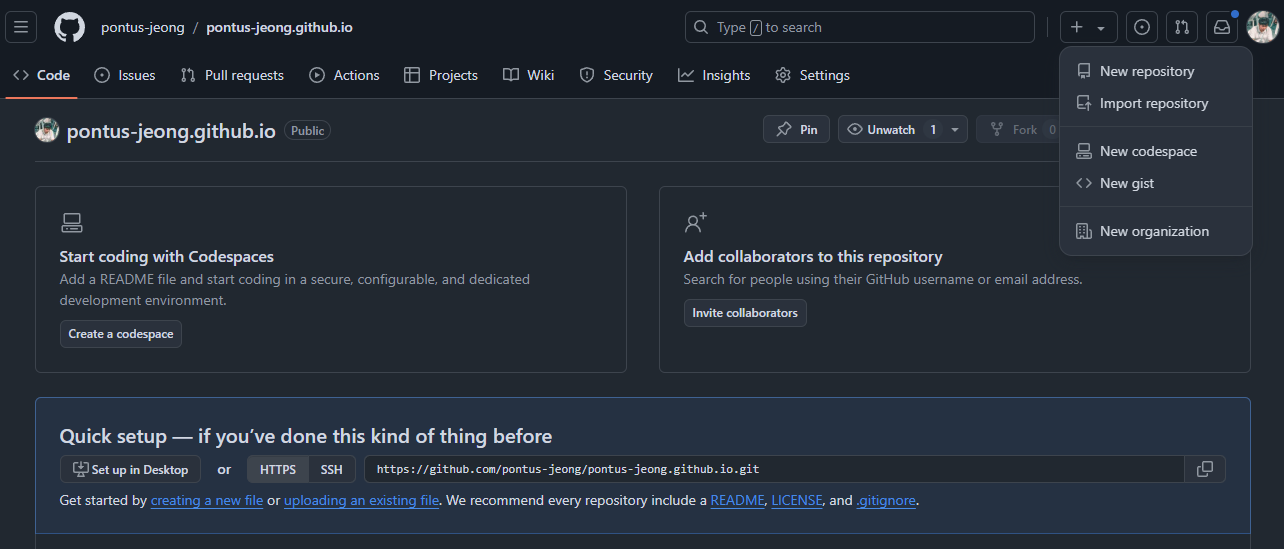Image resolution: width=1284 pixels, height=549 pixels.
Task: Switch to the Issues tab
Action: (x=125, y=75)
